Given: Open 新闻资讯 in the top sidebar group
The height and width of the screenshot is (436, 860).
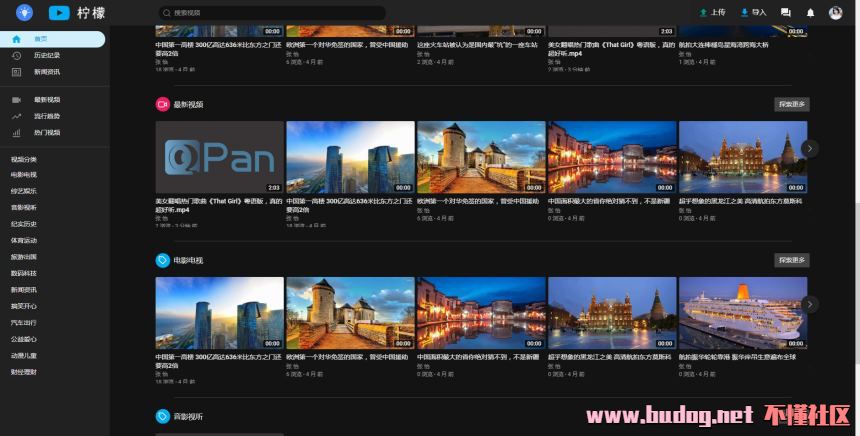Looking at the screenshot, I should coord(47,72).
